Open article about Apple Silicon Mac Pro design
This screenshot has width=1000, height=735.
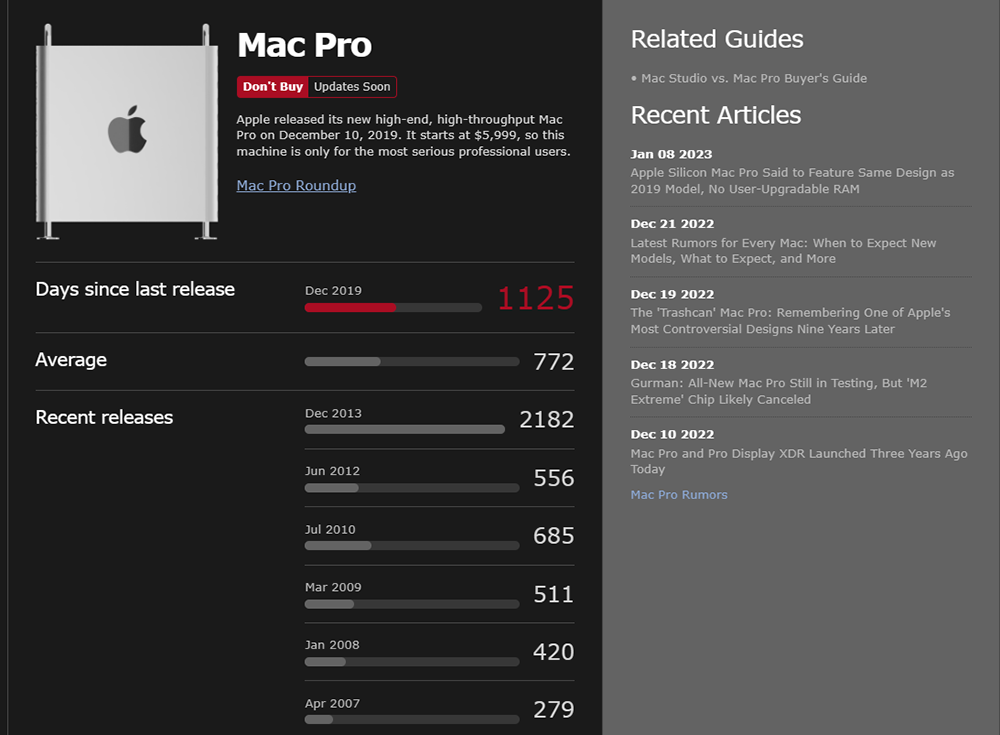tap(792, 181)
